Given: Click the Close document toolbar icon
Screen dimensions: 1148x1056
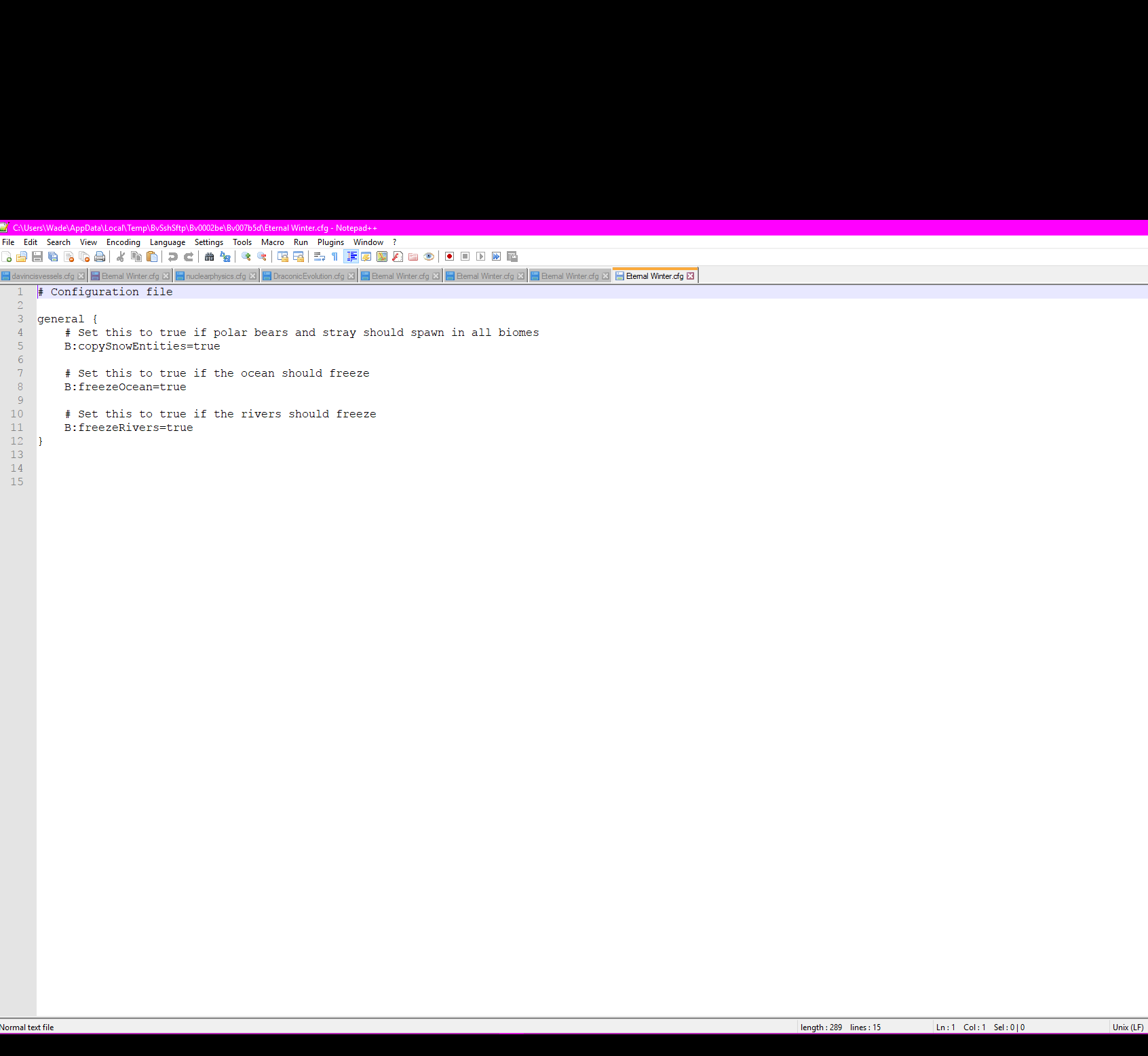Looking at the screenshot, I should click(69, 257).
